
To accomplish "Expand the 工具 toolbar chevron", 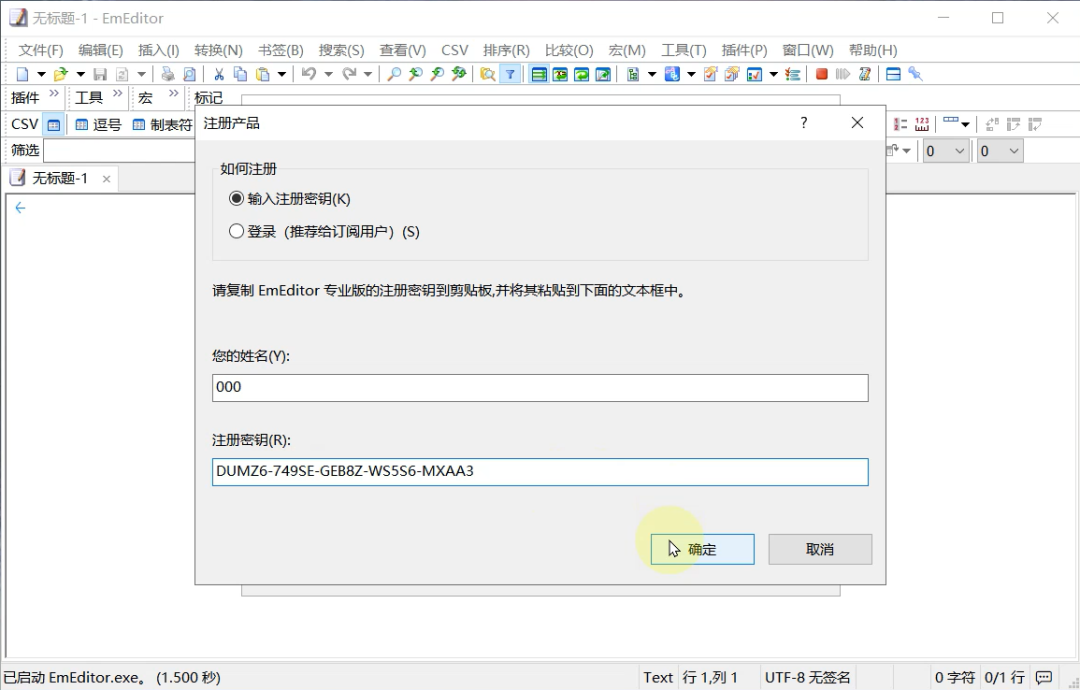I will click(118, 93).
